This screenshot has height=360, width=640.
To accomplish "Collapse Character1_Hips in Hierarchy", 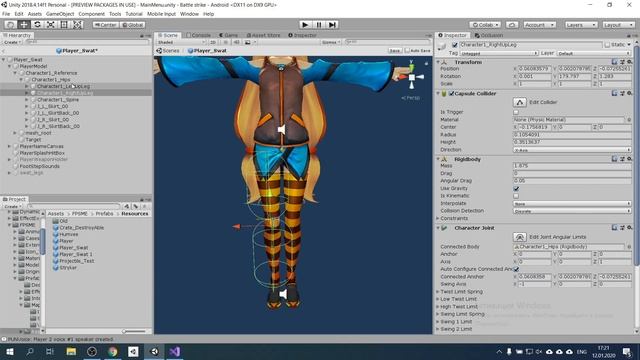I will point(21,80).
